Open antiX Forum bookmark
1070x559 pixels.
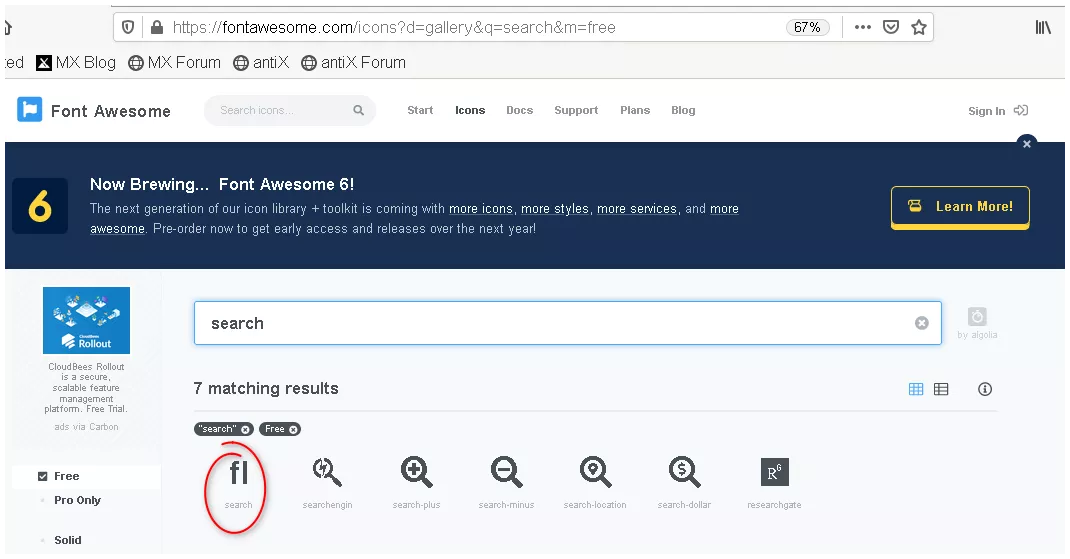coord(353,63)
